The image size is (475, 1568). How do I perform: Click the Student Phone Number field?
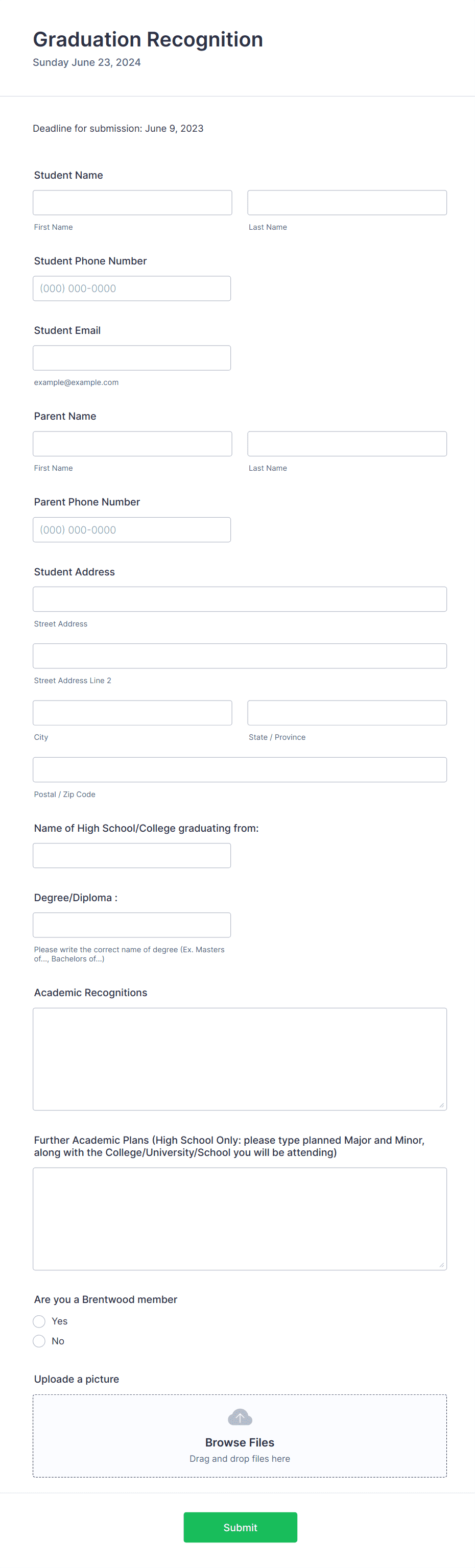coord(132,288)
